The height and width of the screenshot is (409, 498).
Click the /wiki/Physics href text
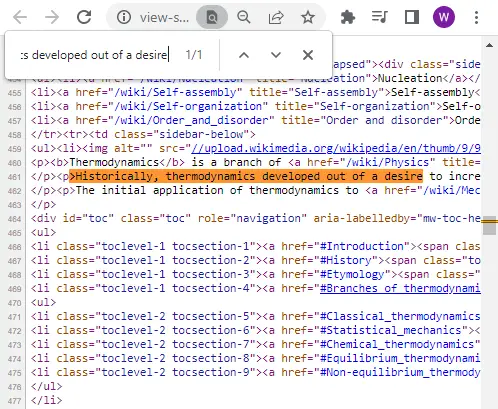click(x=388, y=162)
